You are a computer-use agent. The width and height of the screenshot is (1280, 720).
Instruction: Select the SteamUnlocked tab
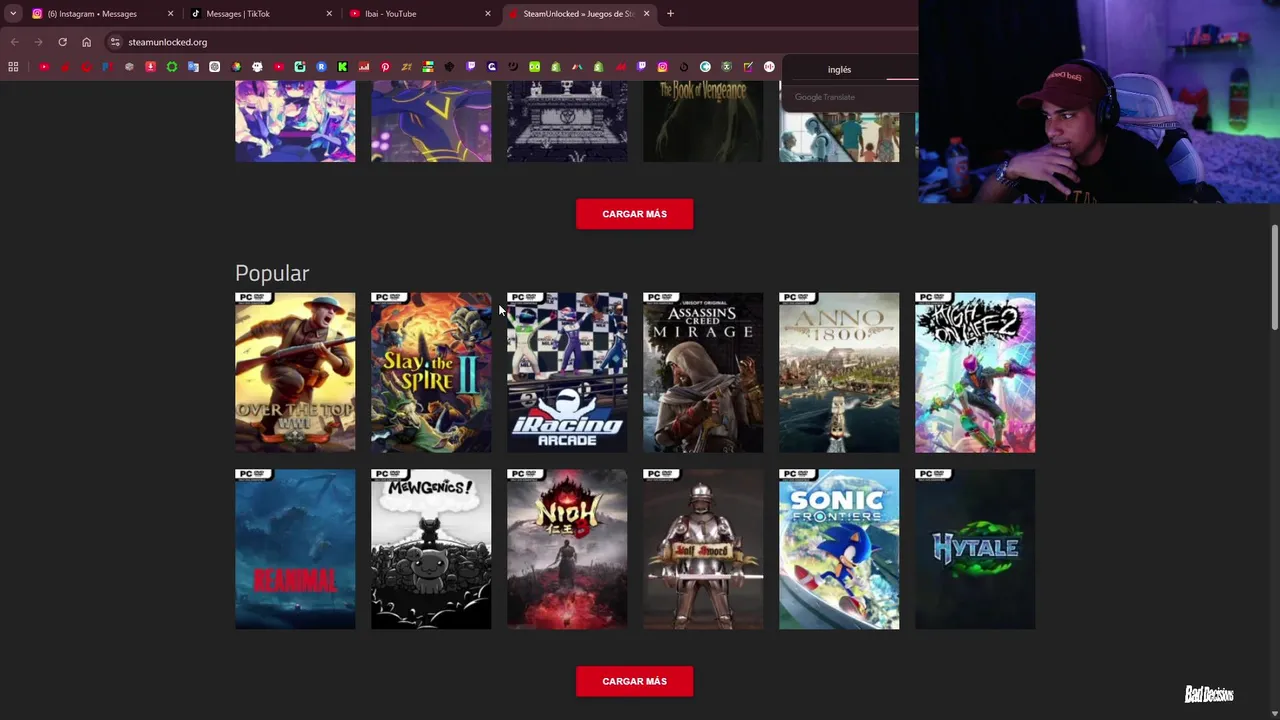[578, 13]
